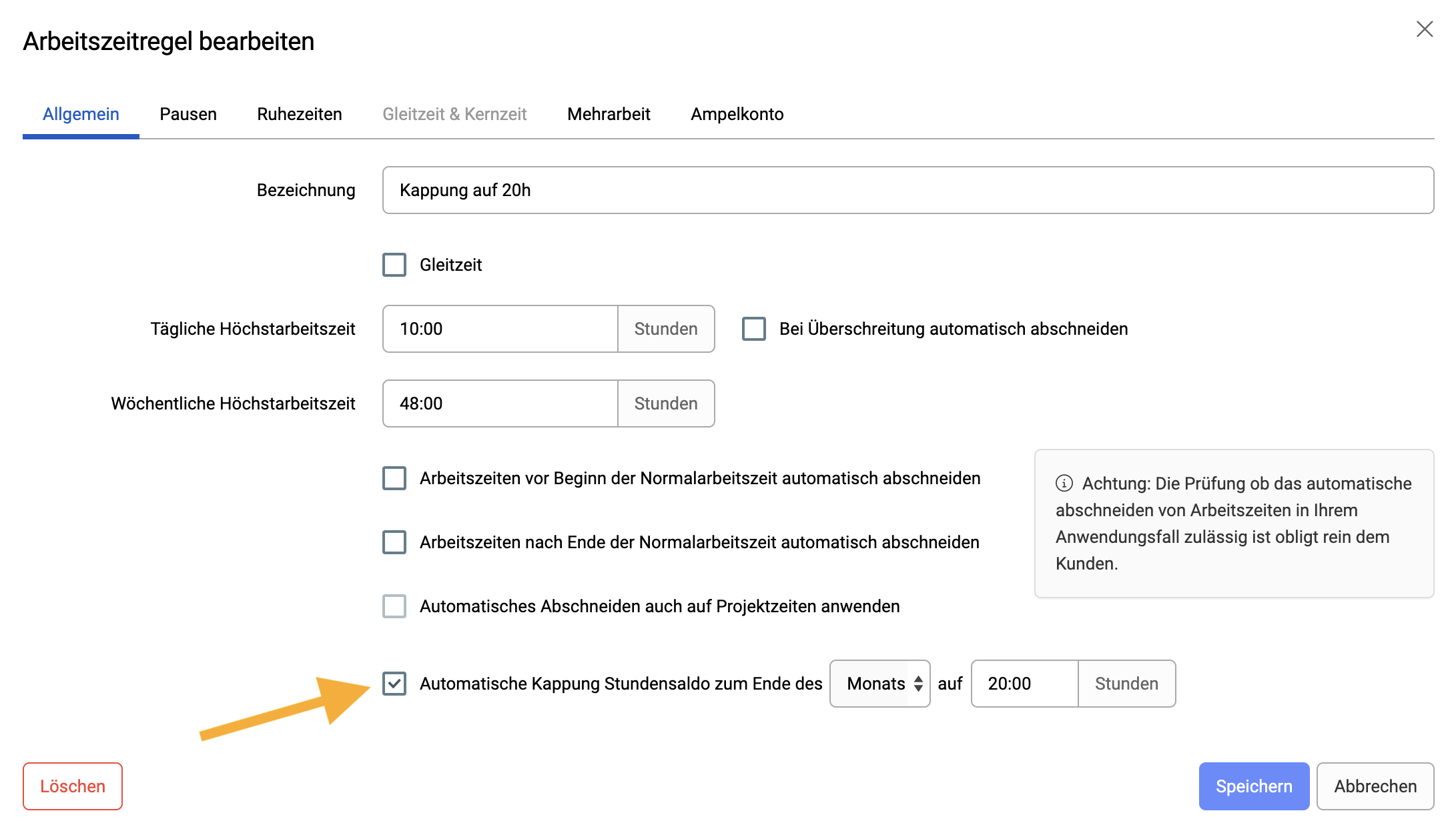Click the Abbrechen button
Screen dimensions: 1456x831
[1375, 786]
